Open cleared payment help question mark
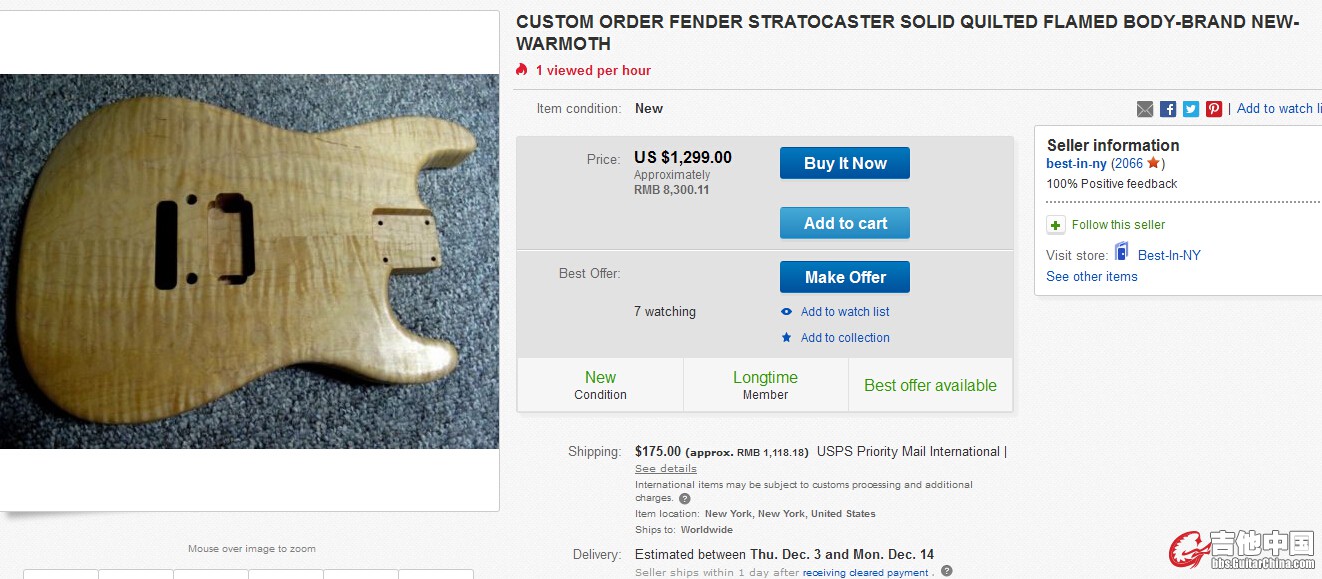The height and width of the screenshot is (579, 1322). click(x=946, y=572)
